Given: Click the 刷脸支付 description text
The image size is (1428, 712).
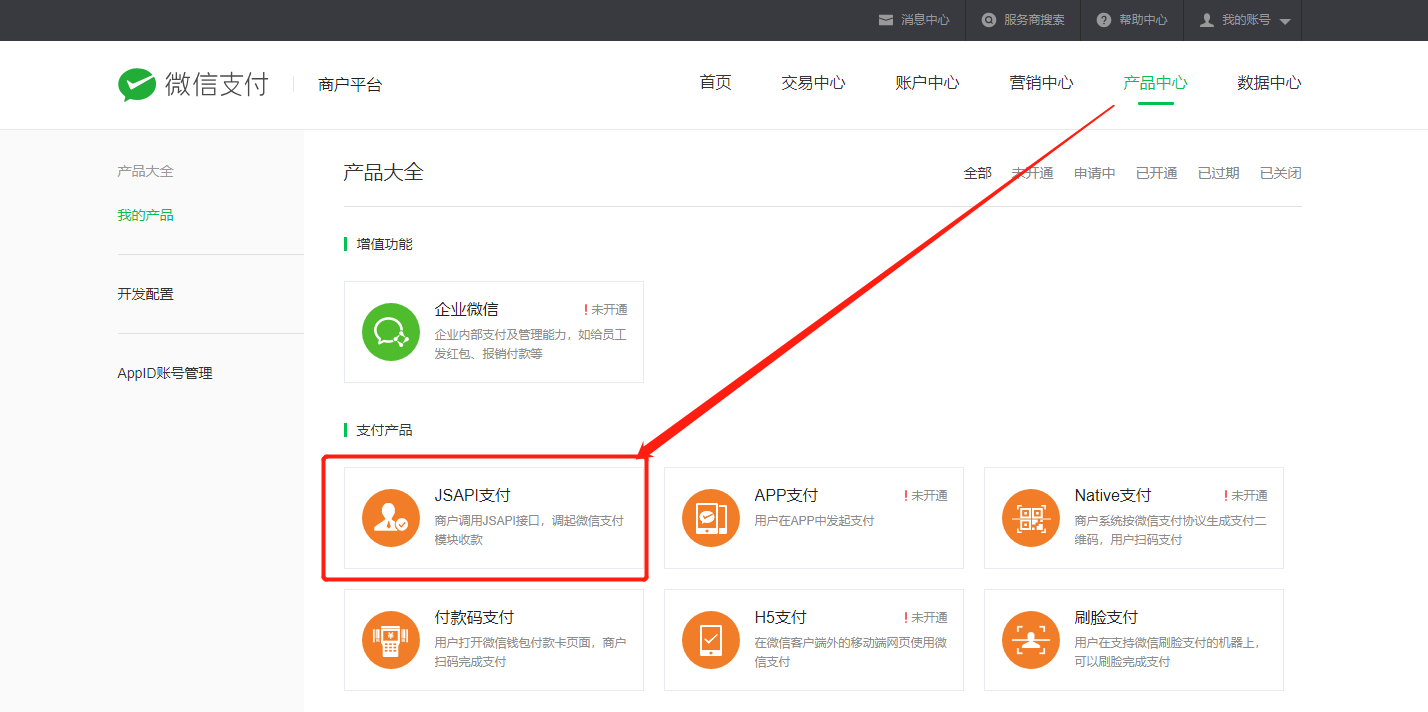Looking at the screenshot, I should pos(1167,652).
